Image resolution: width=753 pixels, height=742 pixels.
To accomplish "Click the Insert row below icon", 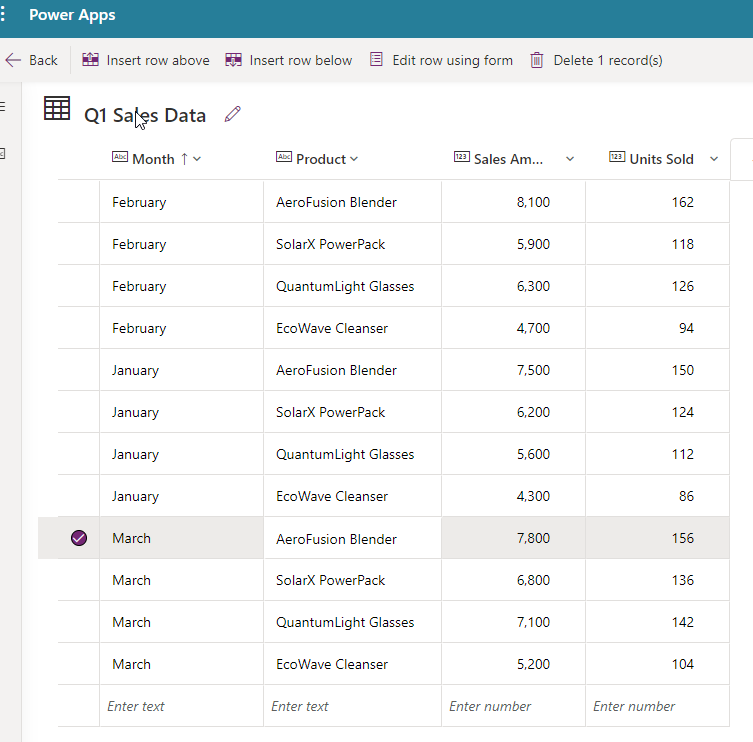I will pos(233,60).
